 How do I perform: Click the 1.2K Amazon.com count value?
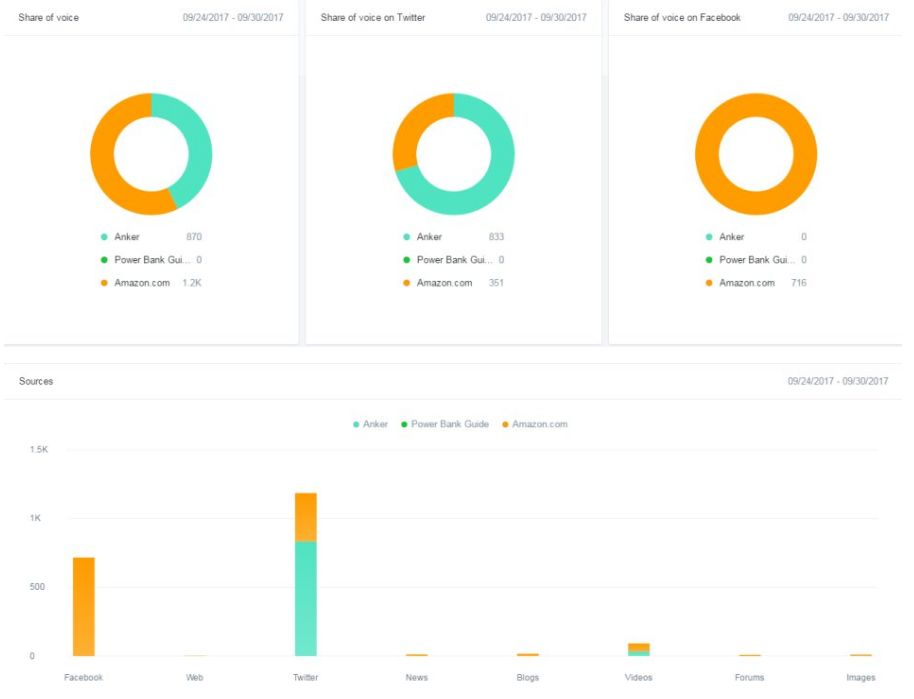192,283
